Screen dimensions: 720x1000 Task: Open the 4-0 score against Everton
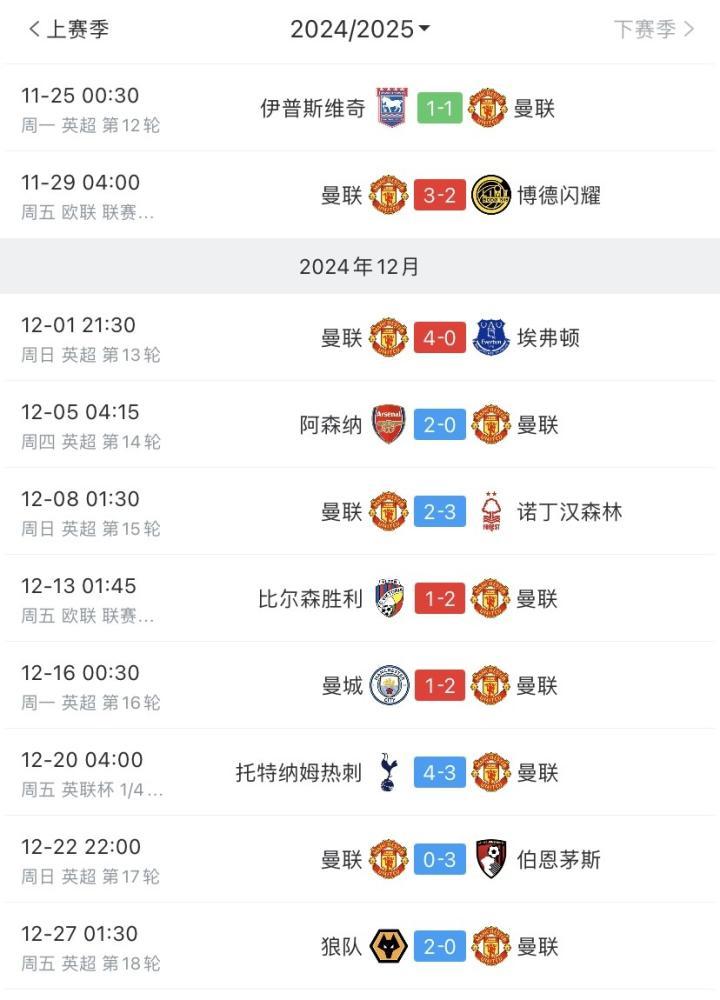point(440,338)
